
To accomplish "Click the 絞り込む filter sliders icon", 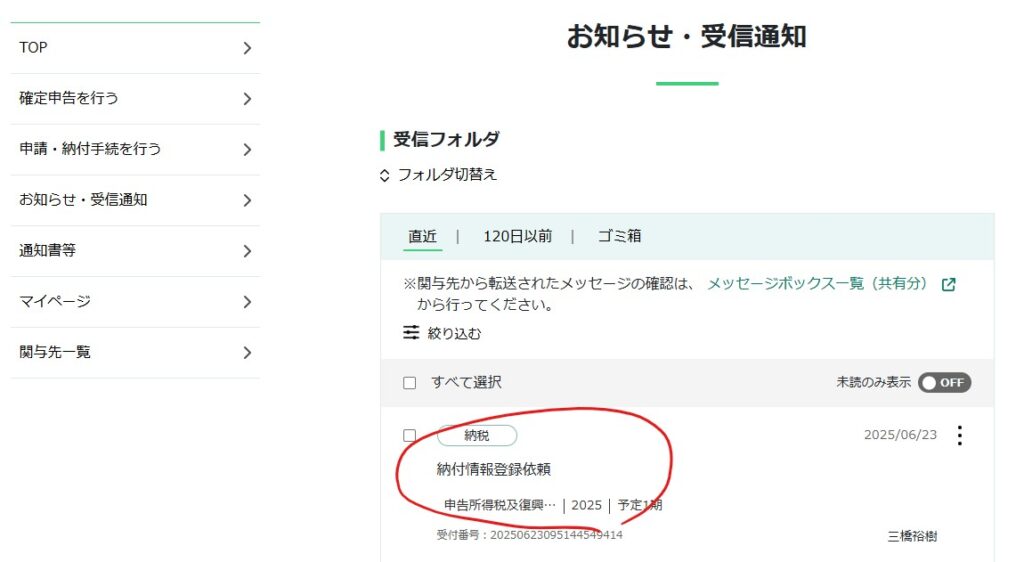I will 411,333.
